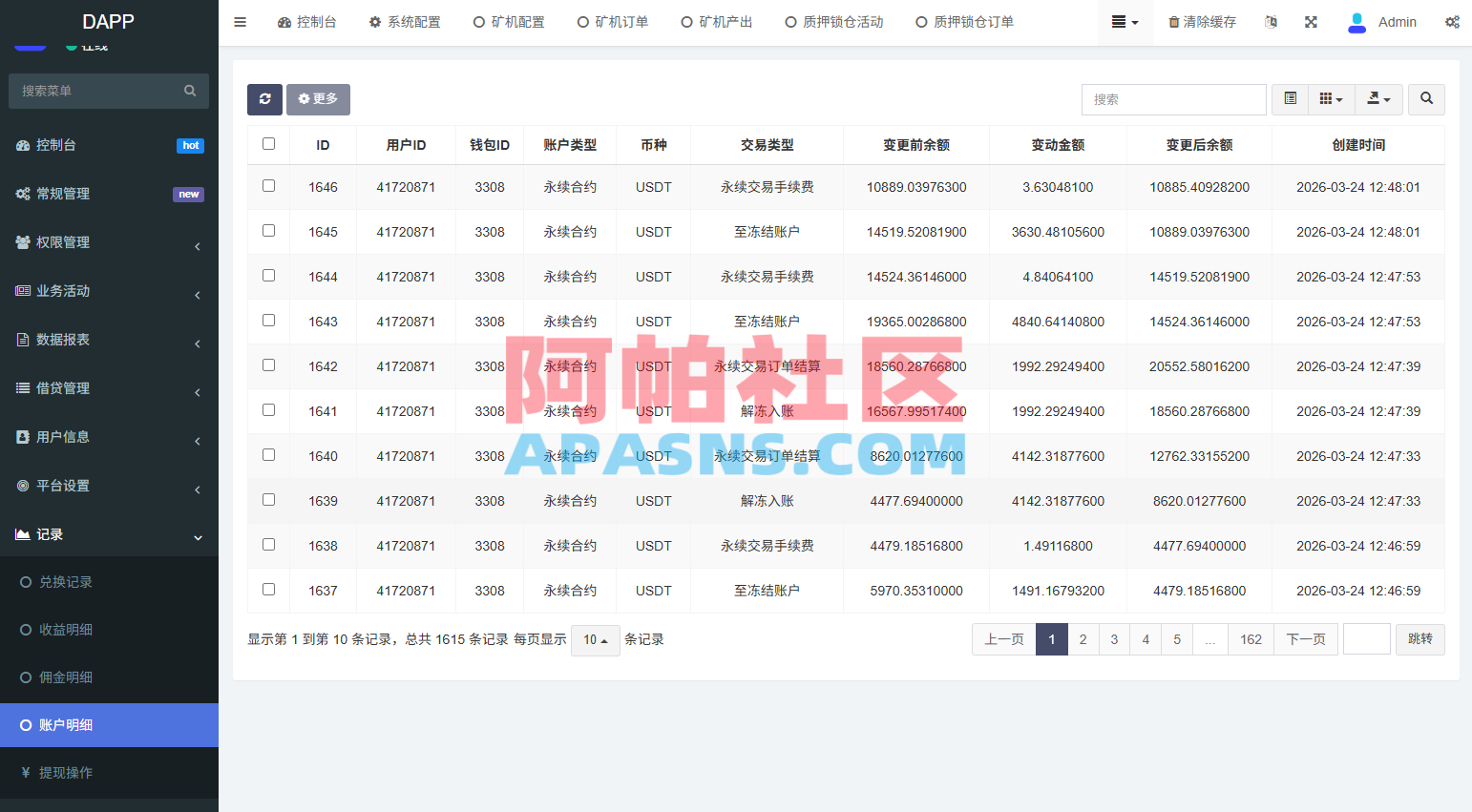Image resolution: width=1472 pixels, height=812 pixels.
Task: Click the fullscreen toggle icon
Action: pyautogui.click(x=1311, y=22)
